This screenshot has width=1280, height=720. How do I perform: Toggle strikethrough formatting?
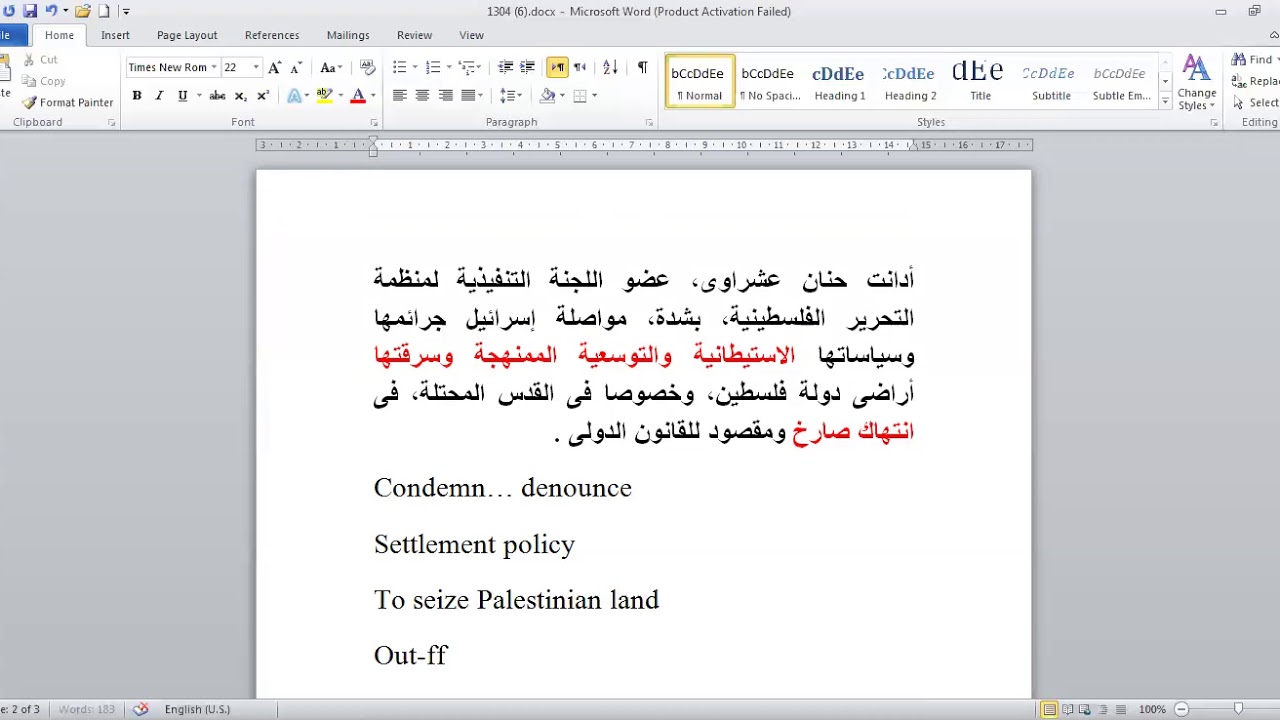(x=217, y=96)
